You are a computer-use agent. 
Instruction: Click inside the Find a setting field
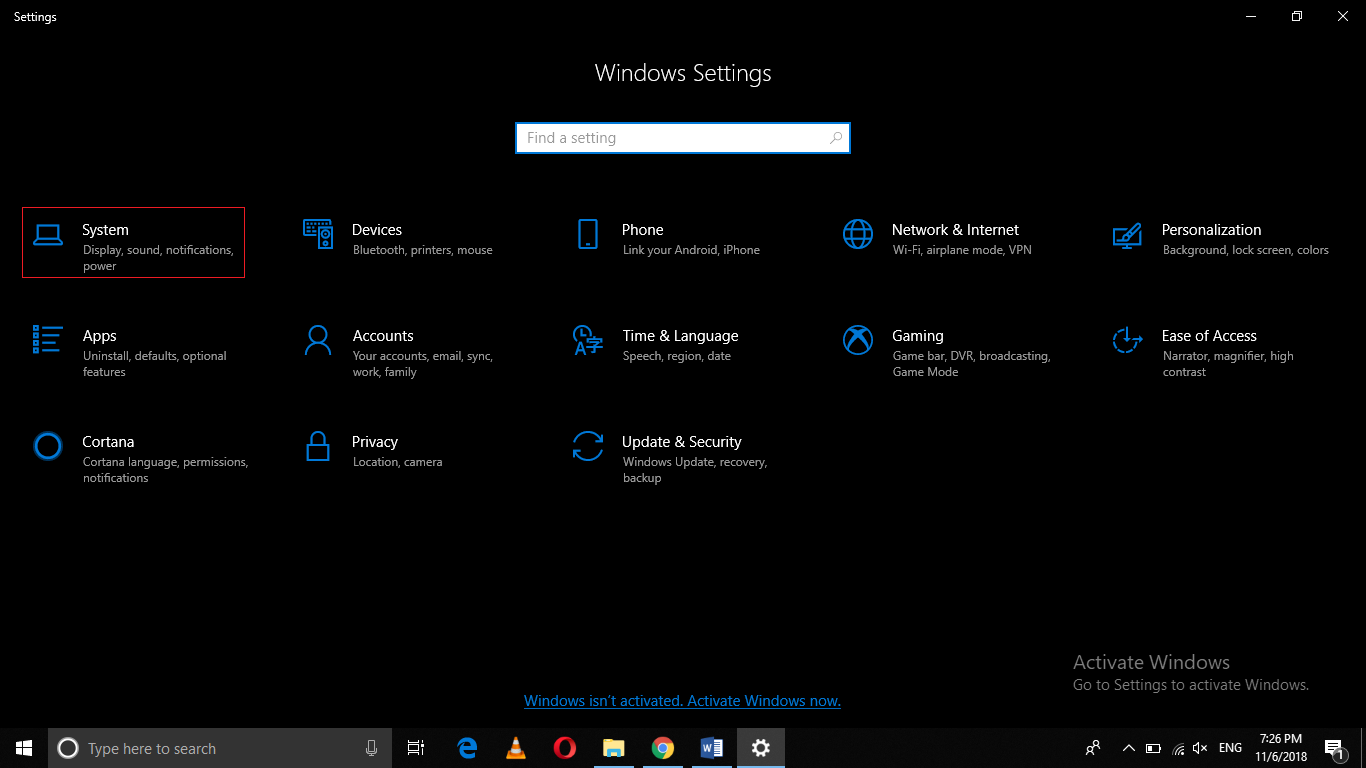(683, 137)
